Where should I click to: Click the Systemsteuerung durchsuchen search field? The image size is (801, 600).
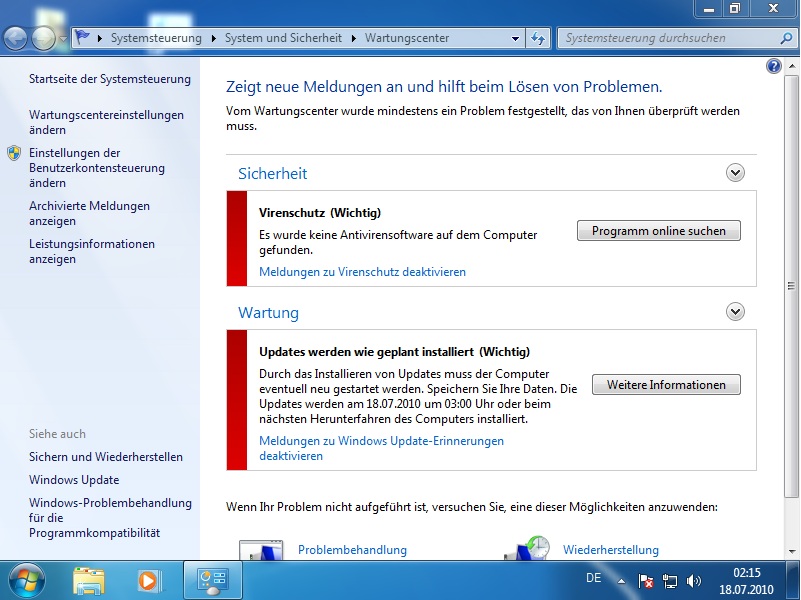point(665,38)
